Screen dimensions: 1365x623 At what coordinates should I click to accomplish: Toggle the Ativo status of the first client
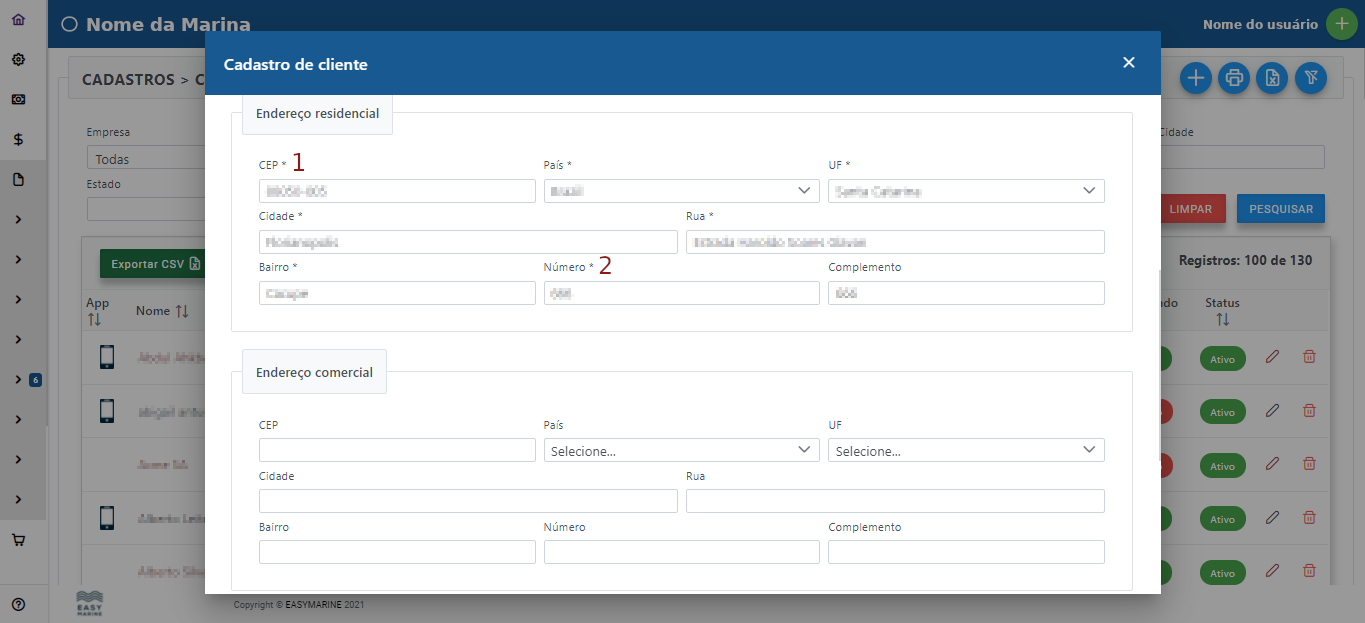[x=1222, y=358]
